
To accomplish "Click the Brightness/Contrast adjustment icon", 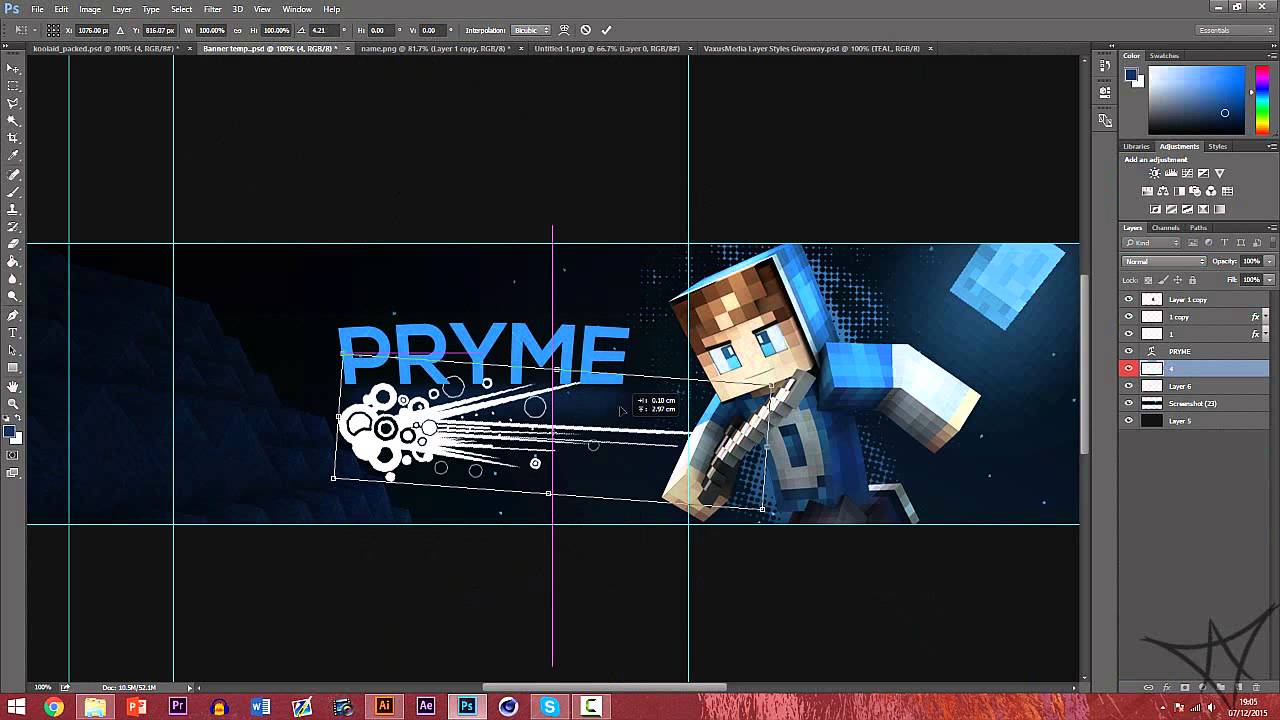I will click(1155, 173).
